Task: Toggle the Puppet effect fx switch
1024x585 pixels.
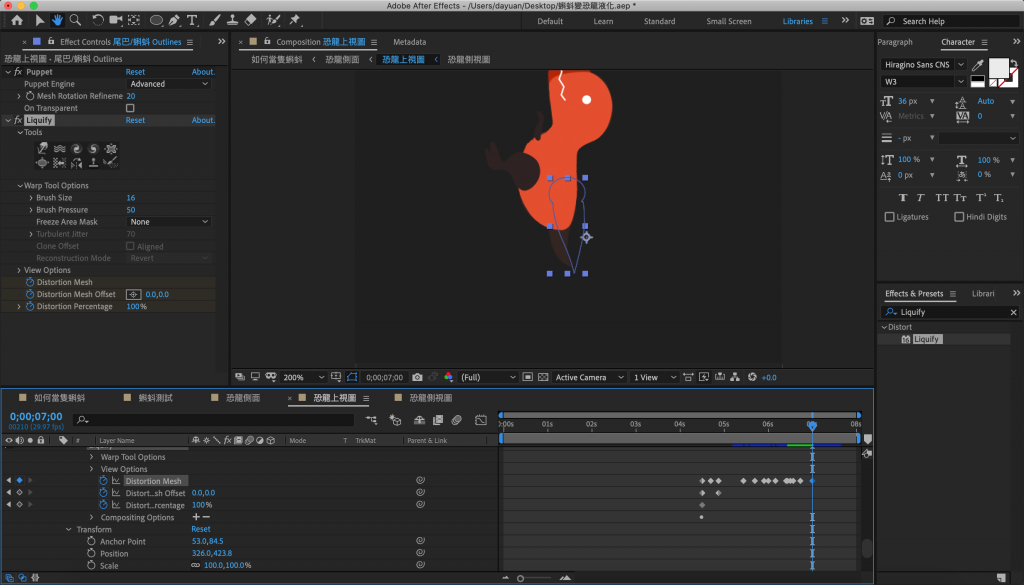Action: click(18, 72)
